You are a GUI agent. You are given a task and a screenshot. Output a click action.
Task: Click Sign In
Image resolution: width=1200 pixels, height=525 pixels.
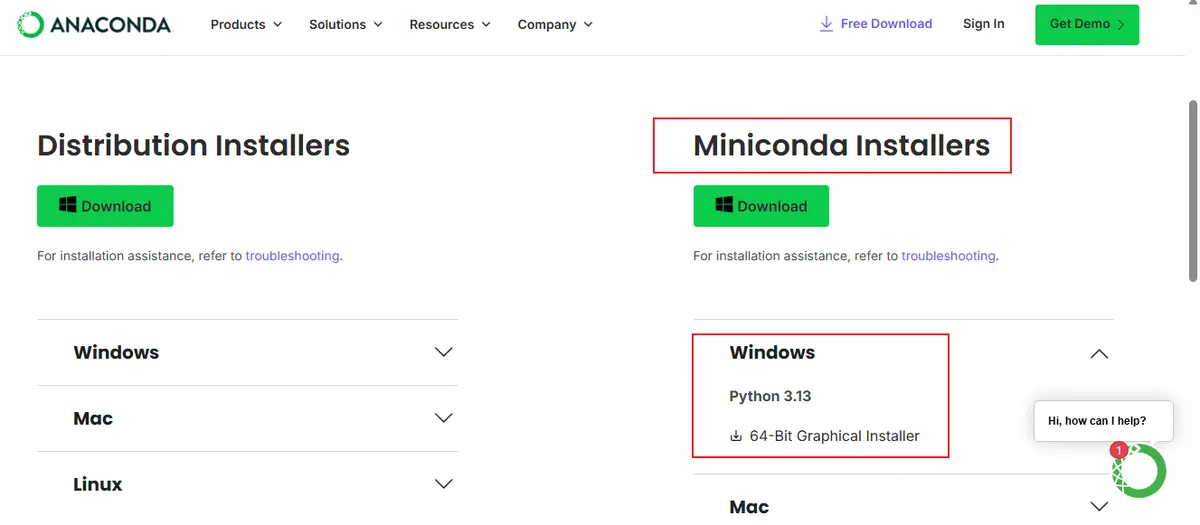tap(983, 23)
